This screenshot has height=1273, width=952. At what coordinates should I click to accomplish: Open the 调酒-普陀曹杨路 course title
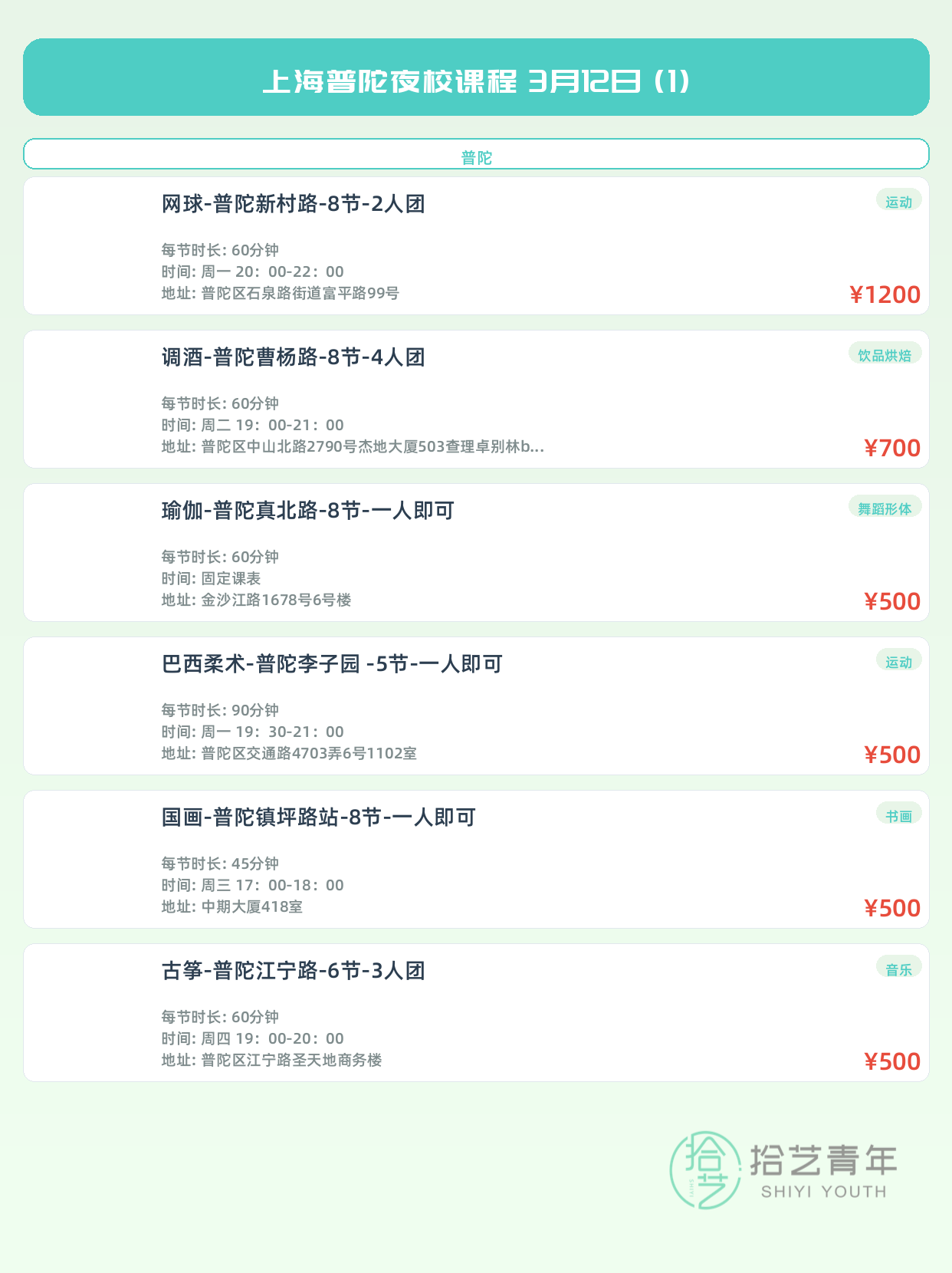(x=293, y=357)
